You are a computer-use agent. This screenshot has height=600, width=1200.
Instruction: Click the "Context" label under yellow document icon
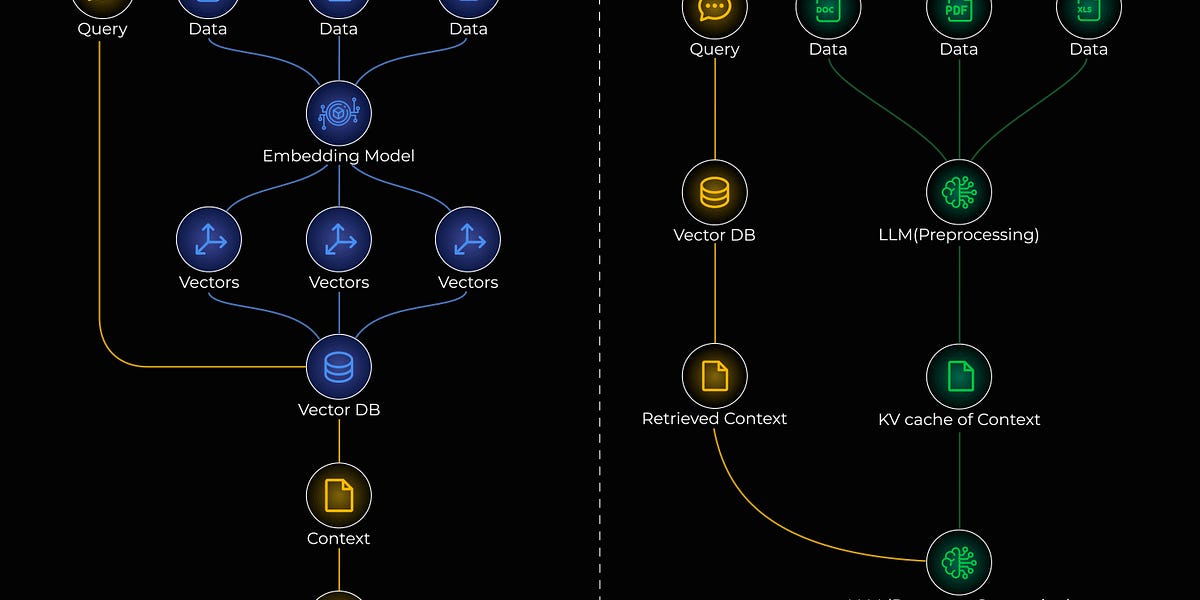click(x=339, y=538)
